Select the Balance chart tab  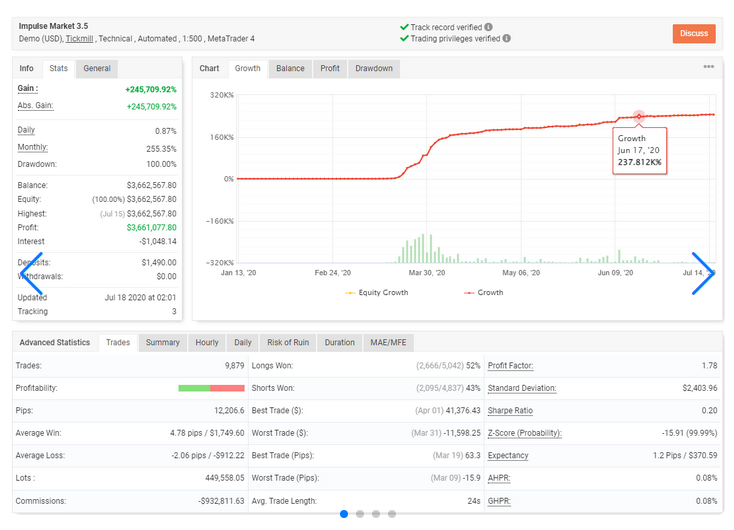pos(290,68)
